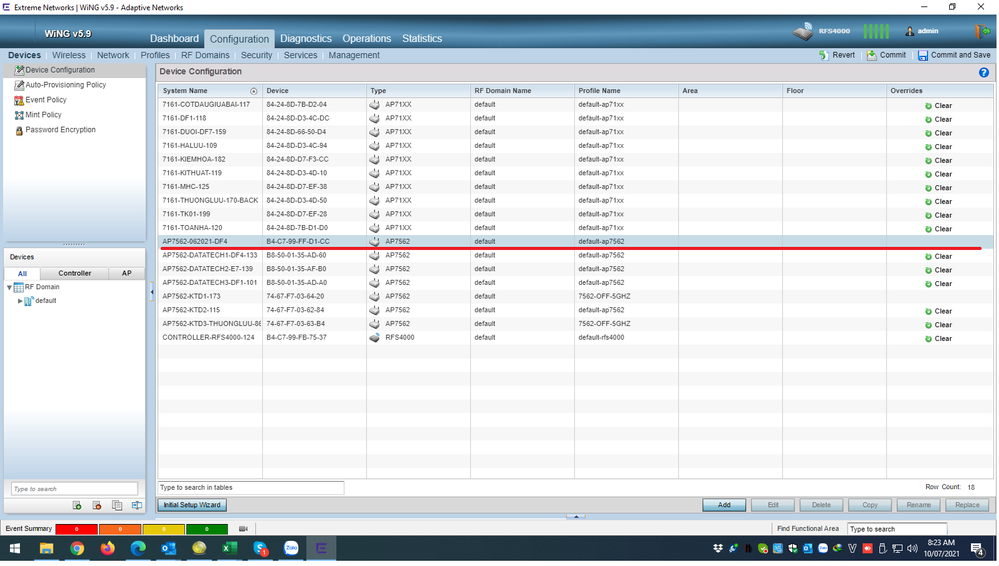Click the Edit button

[773, 505]
